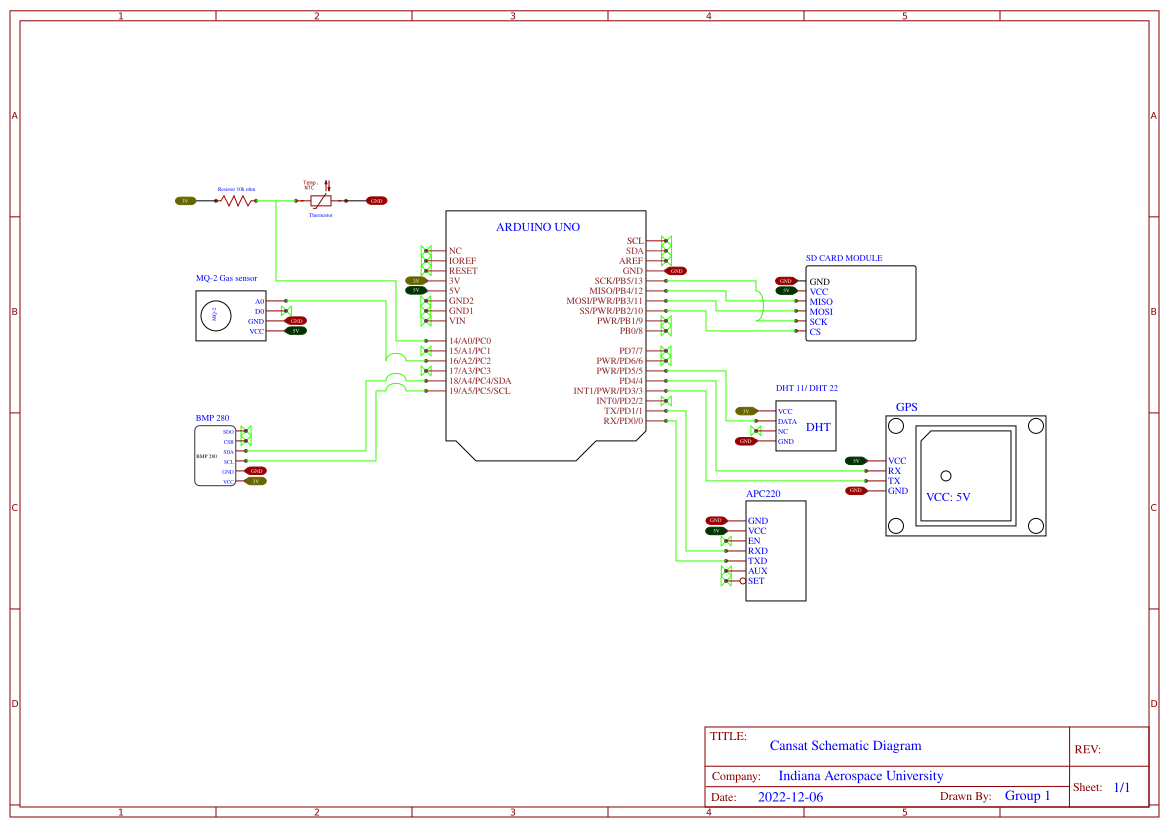Select the no-connect marker on DHT NC pin

[x=756, y=431]
